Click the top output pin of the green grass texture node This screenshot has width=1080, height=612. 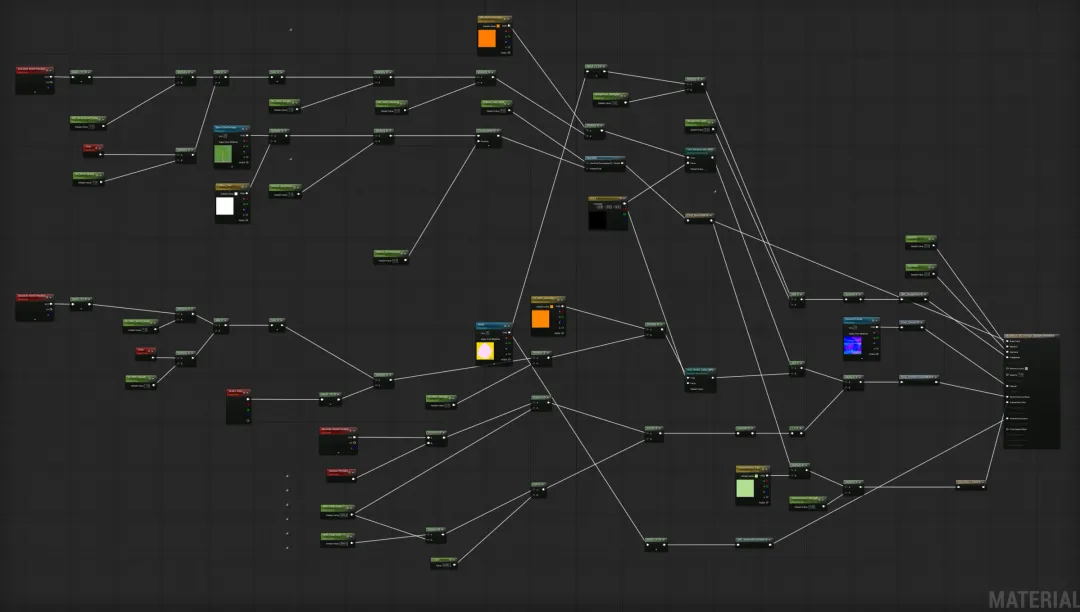(x=246, y=136)
